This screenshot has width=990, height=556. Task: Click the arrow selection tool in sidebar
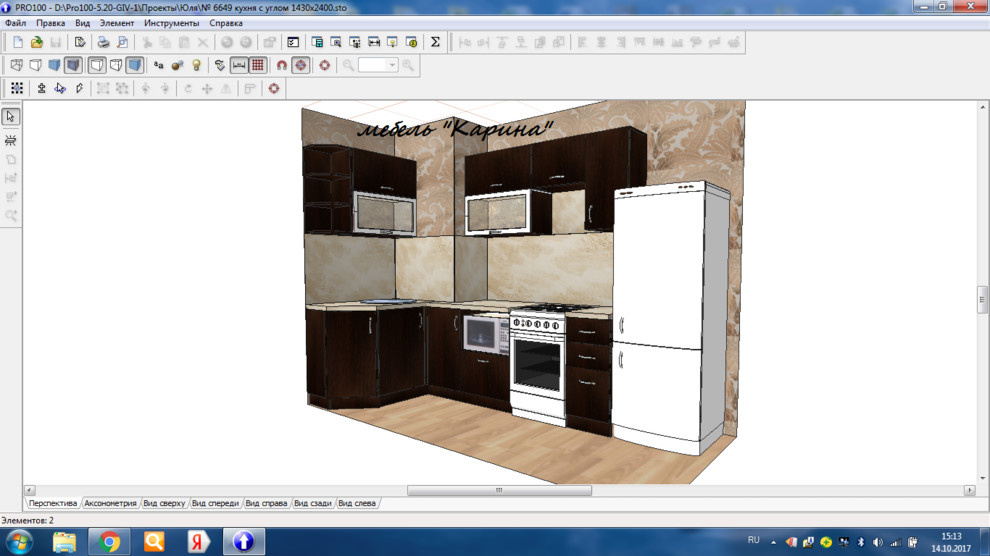[11, 117]
